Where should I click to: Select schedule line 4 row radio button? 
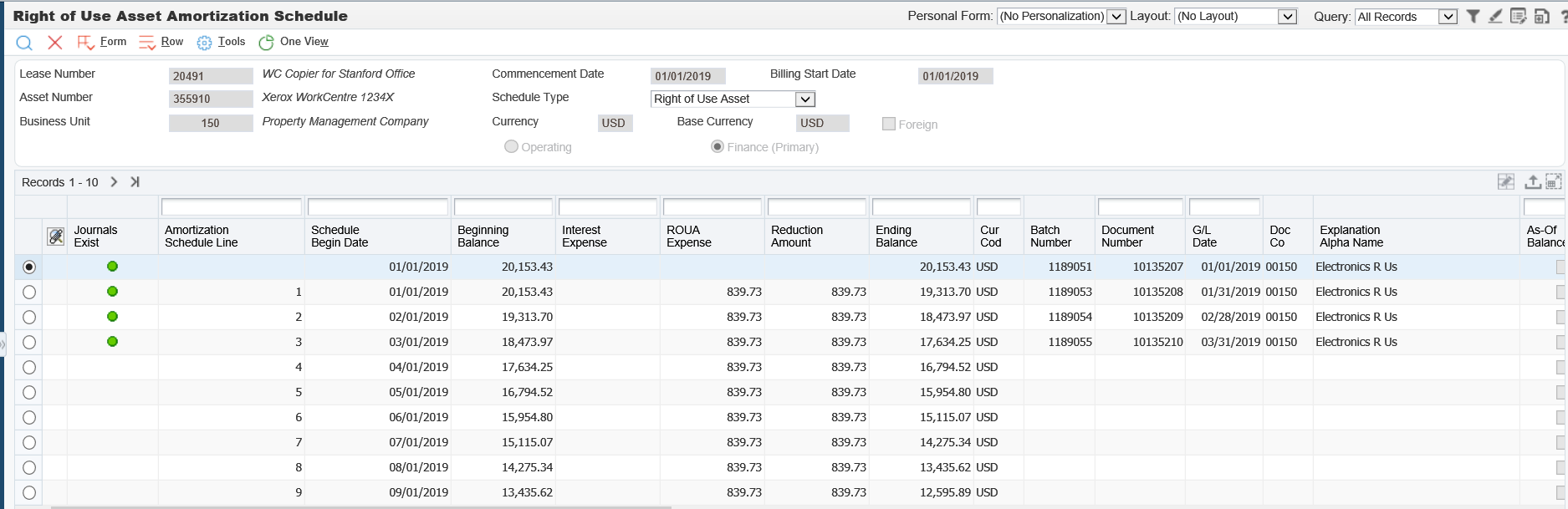tap(29, 367)
